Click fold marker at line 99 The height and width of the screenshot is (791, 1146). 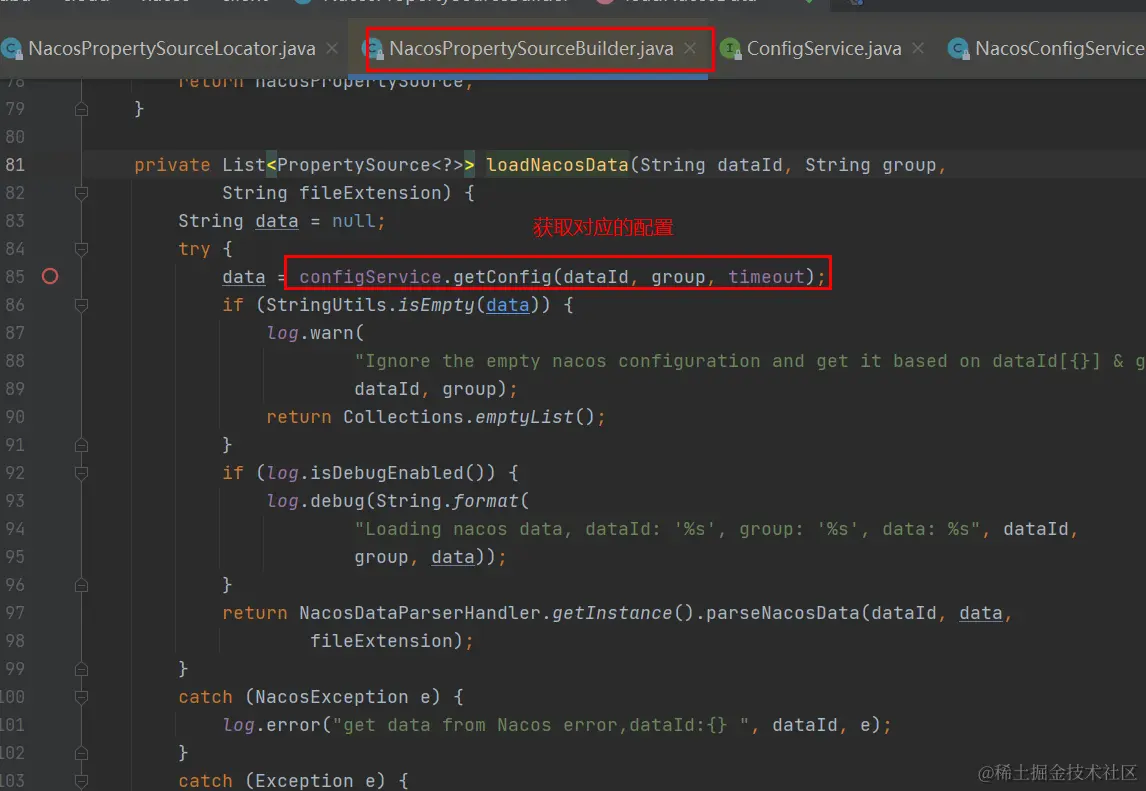81,669
